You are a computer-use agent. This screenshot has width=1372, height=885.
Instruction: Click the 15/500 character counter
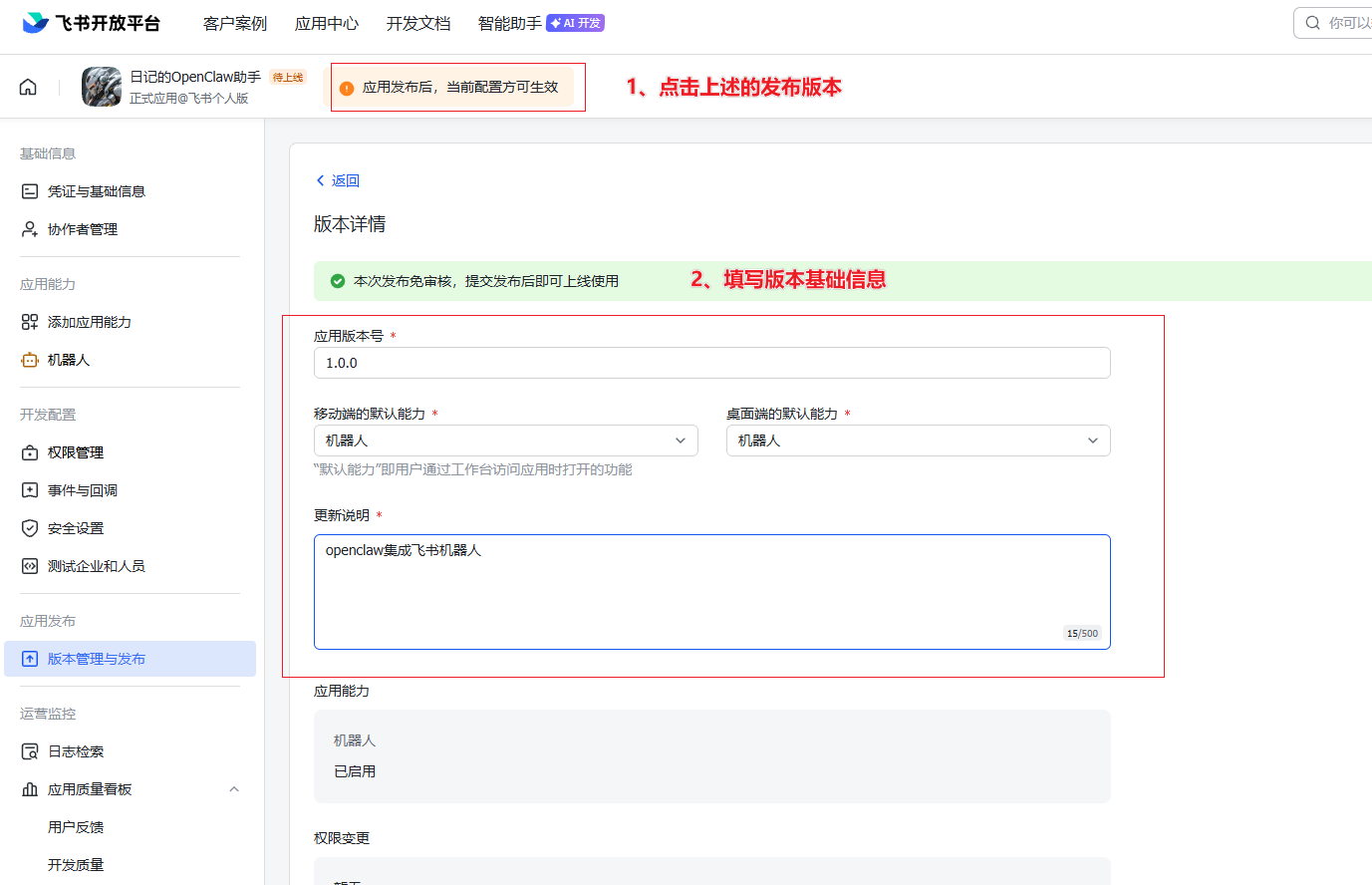click(x=1082, y=633)
